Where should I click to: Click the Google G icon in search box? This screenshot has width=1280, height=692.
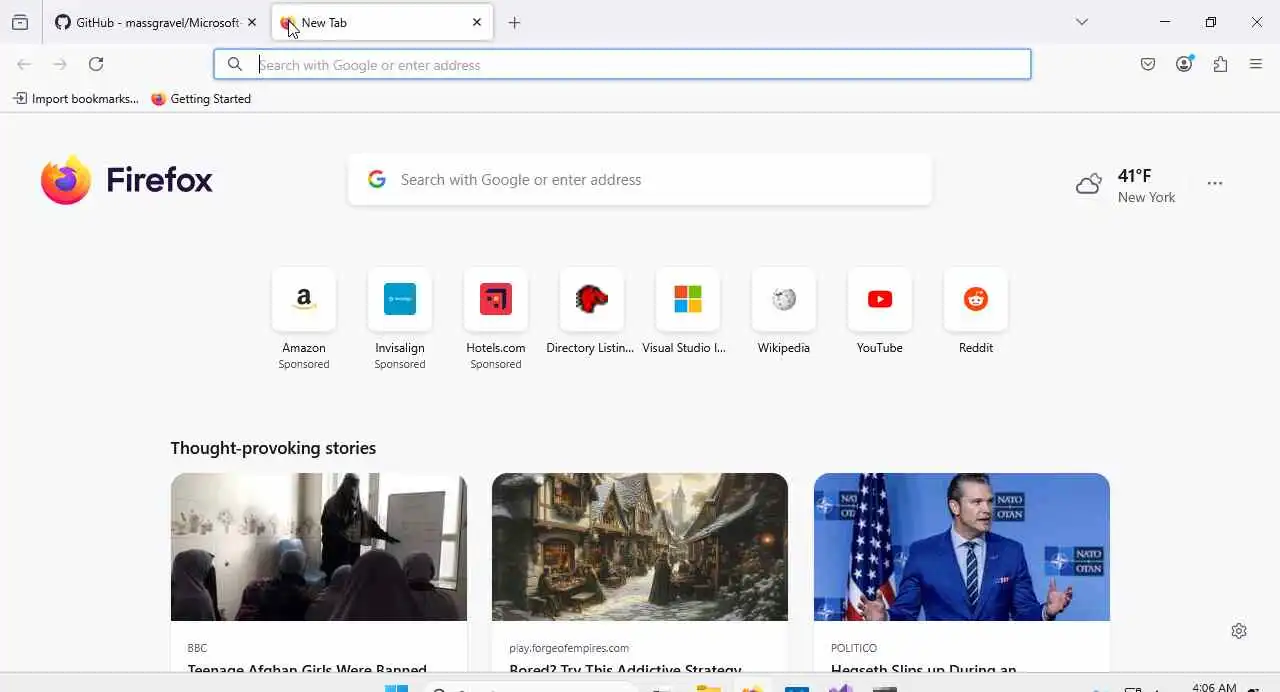tap(376, 180)
